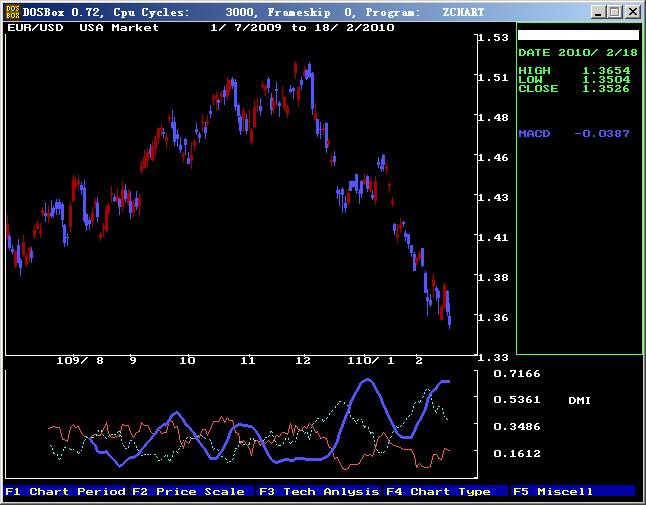The height and width of the screenshot is (505, 646).
Task: Click the DATE 2010/ 2/18 readout
Action: tap(578, 53)
